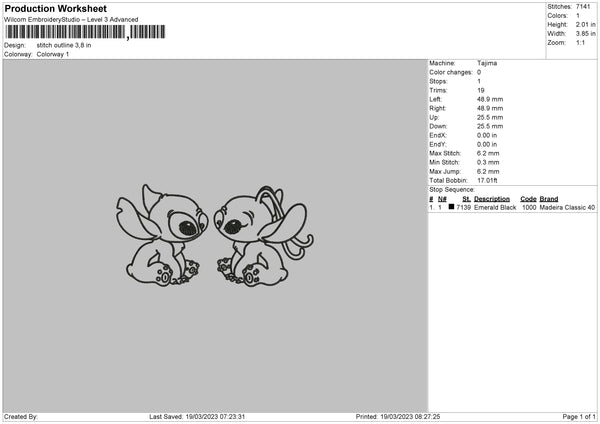Click the Max Stitch value 6.2 mm

coord(488,153)
